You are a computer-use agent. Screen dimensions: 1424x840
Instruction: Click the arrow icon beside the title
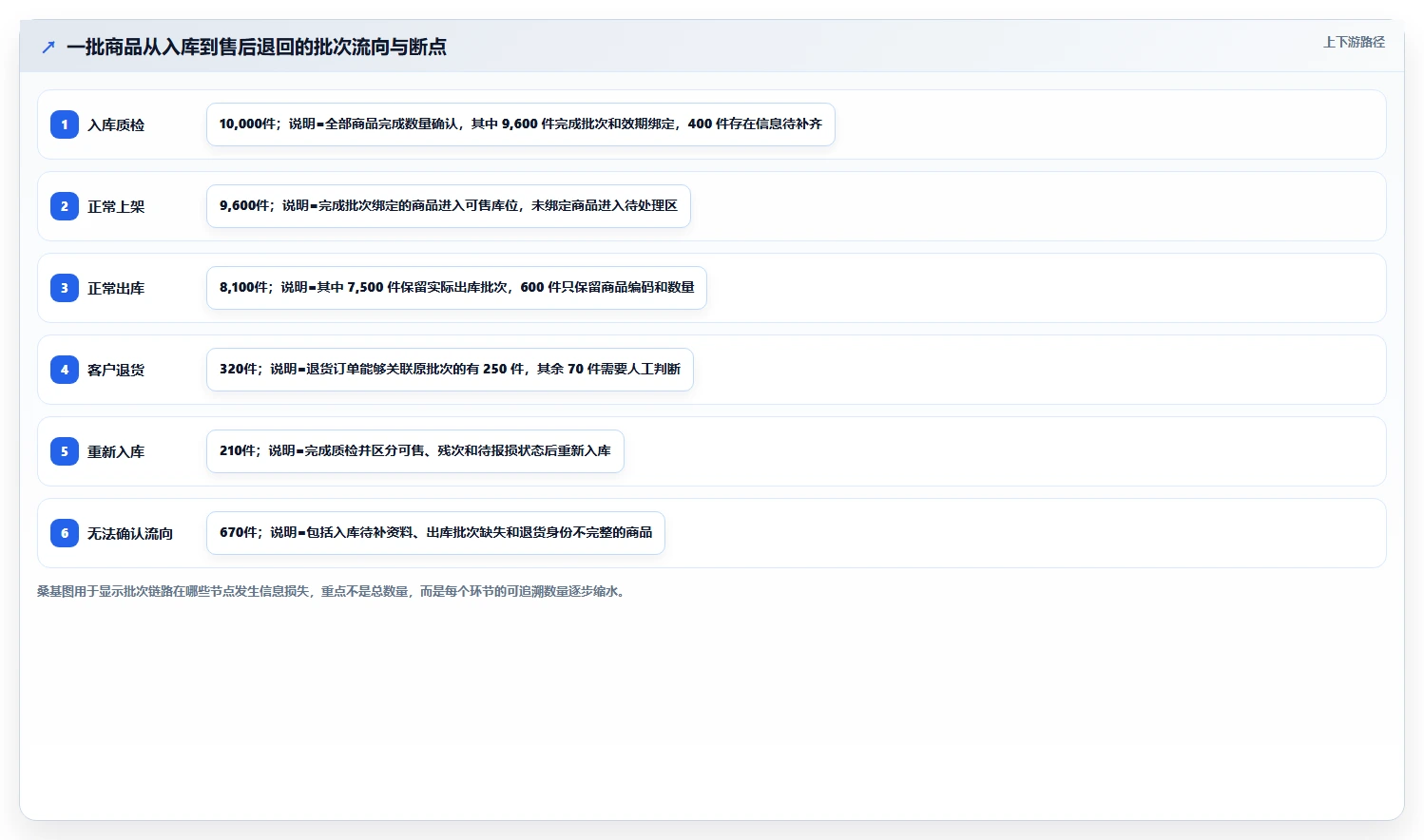pyautogui.click(x=48, y=47)
